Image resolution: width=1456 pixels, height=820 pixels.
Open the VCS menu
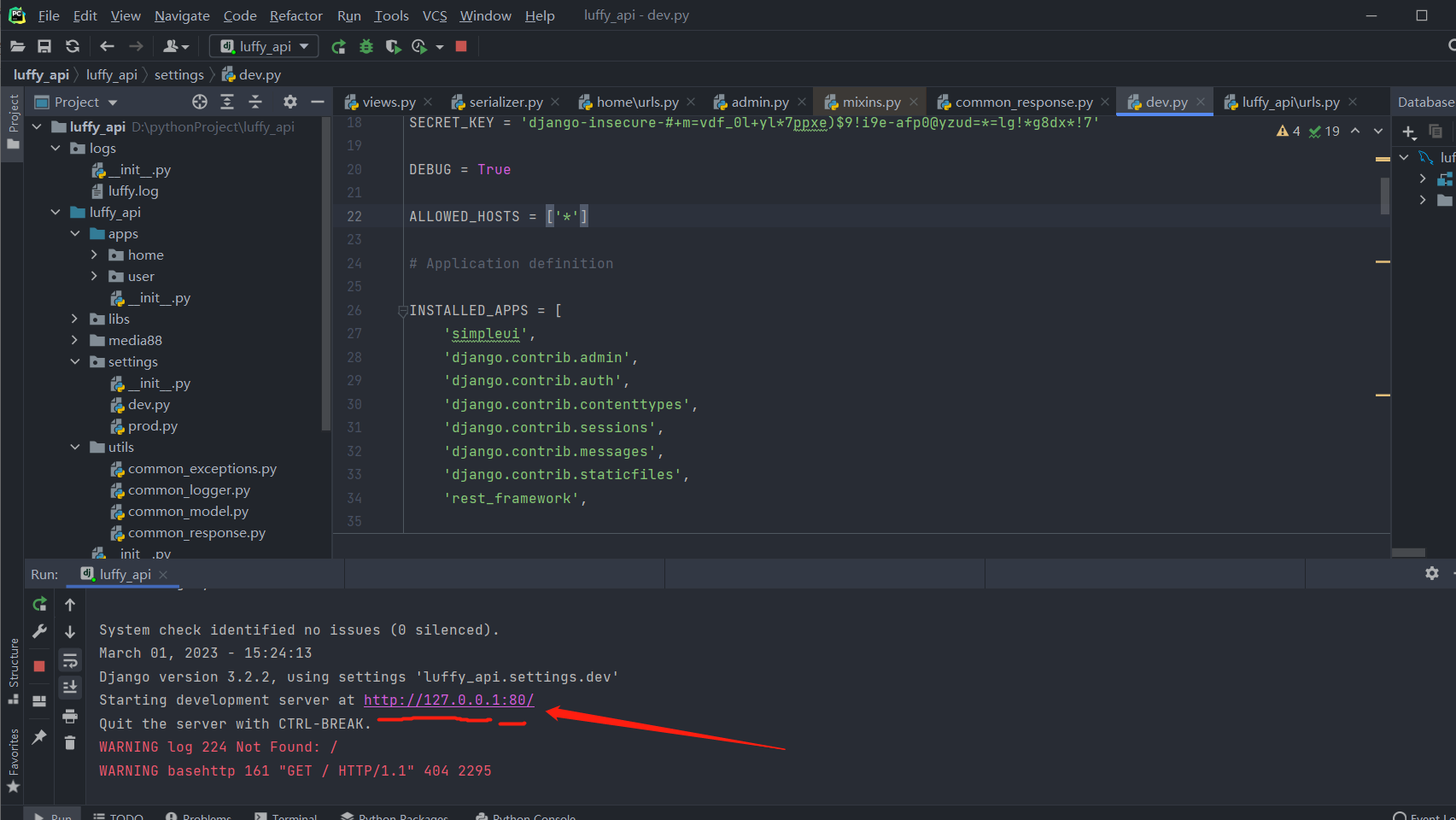click(435, 15)
